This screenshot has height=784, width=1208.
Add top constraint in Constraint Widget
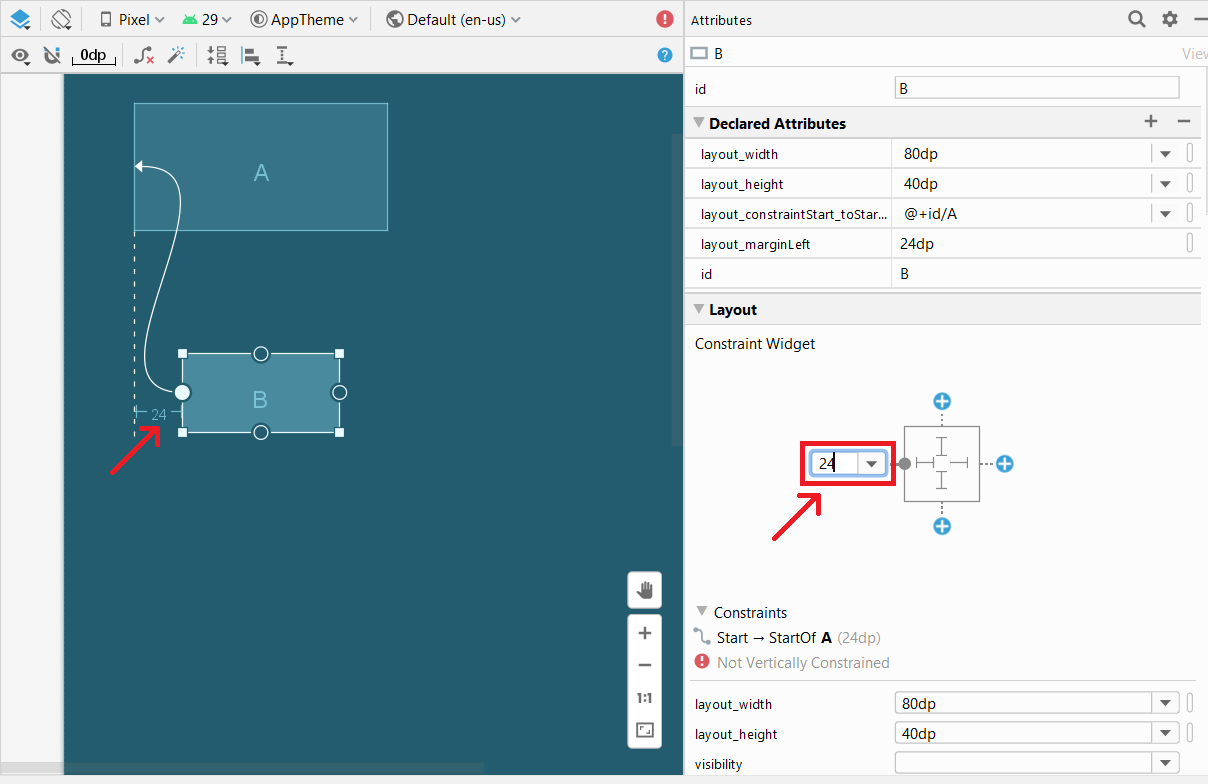[942, 401]
